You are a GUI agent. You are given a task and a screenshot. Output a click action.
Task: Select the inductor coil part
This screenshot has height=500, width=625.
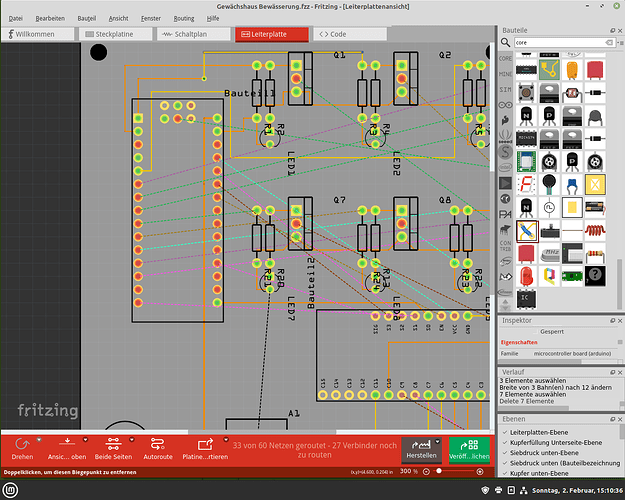[x=596, y=229]
